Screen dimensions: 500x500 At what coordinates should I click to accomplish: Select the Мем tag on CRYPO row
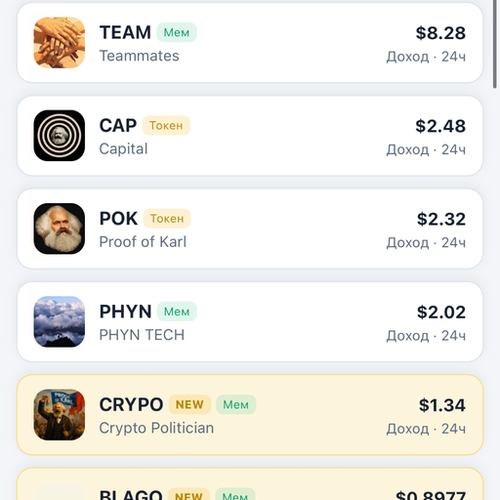tap(236, 404)
